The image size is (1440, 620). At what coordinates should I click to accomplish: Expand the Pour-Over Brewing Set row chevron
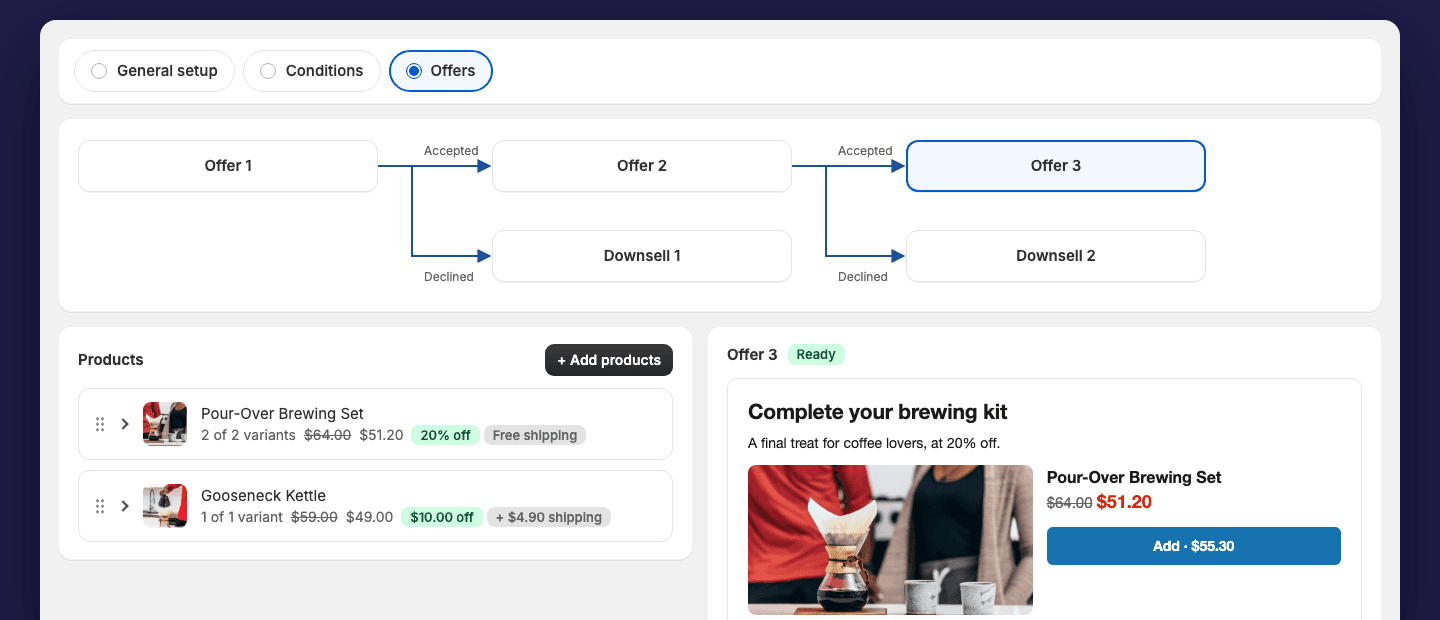click(x=125, y=424)
